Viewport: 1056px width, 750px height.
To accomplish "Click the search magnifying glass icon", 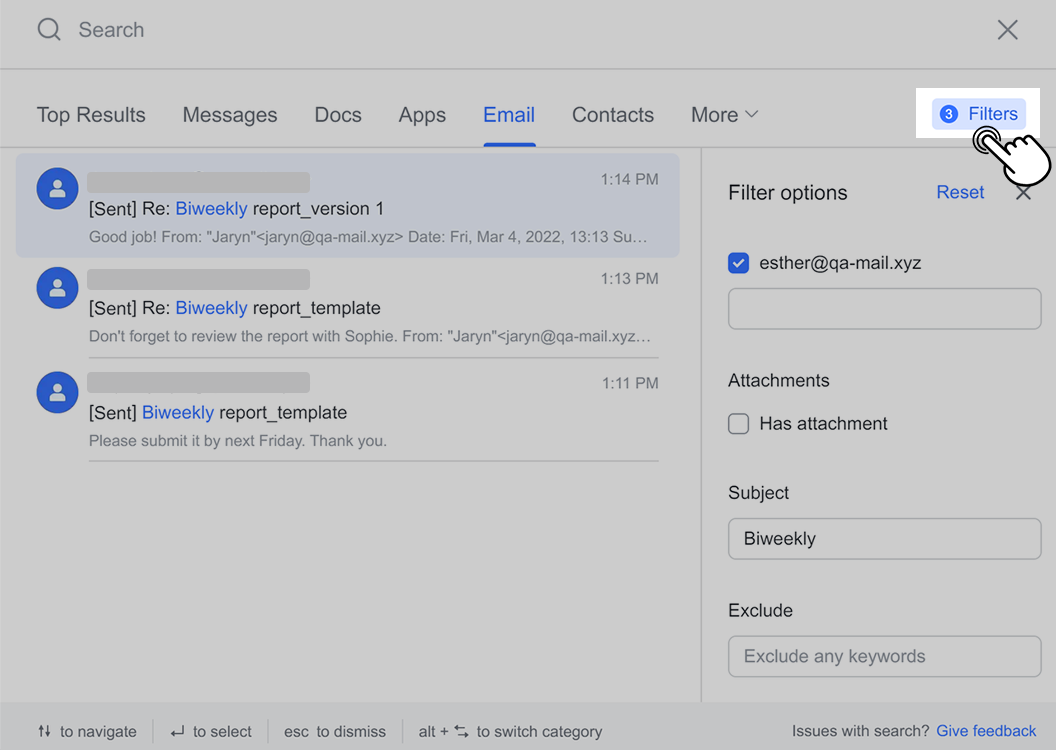I will pos(48,30).
